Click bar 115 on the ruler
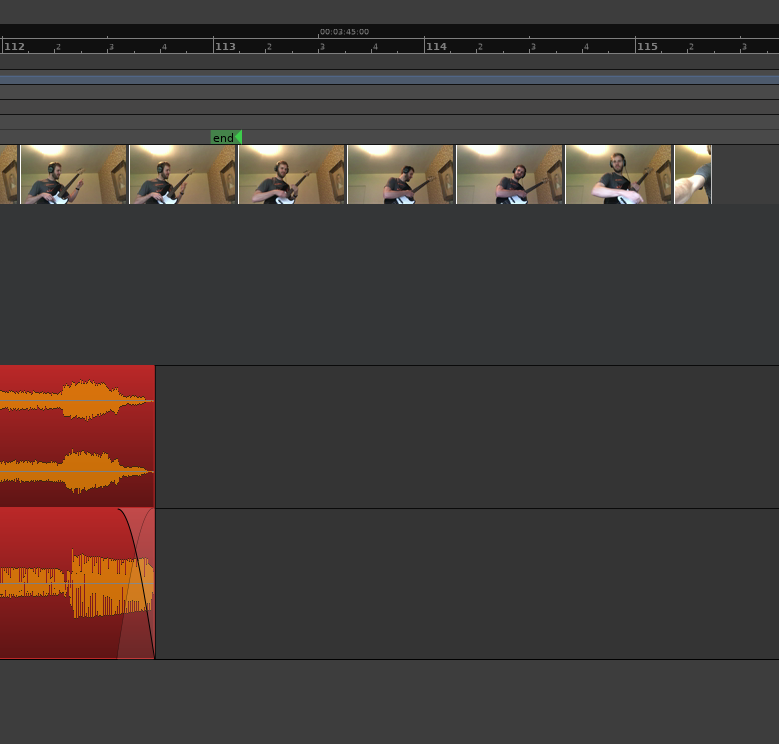Screen dimensions: 779x744 [647, 47]
